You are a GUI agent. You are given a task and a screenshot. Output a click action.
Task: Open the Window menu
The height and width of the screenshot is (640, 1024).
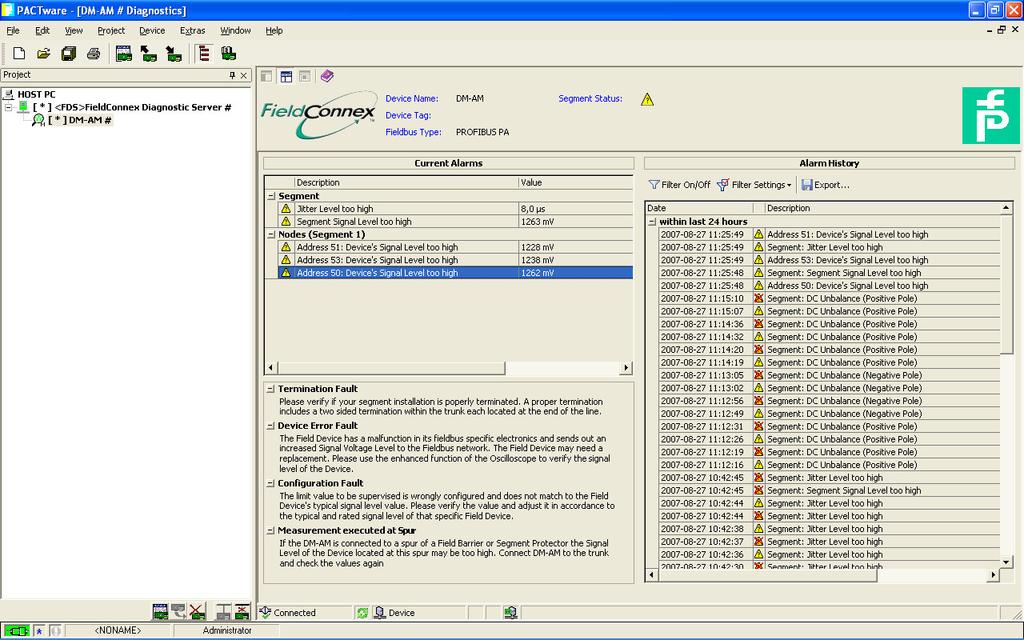[x=235, y=31]
